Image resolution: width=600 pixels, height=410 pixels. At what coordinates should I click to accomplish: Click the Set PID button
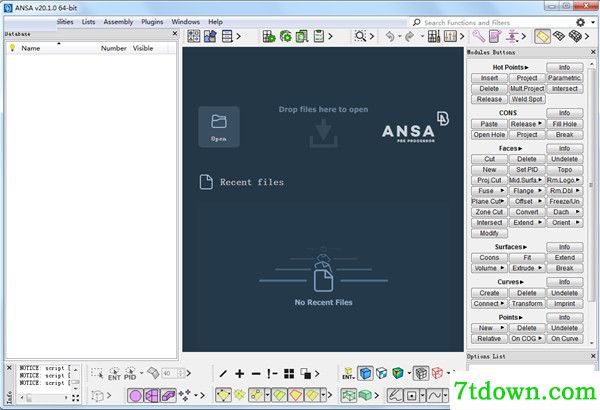click(527, 170)
